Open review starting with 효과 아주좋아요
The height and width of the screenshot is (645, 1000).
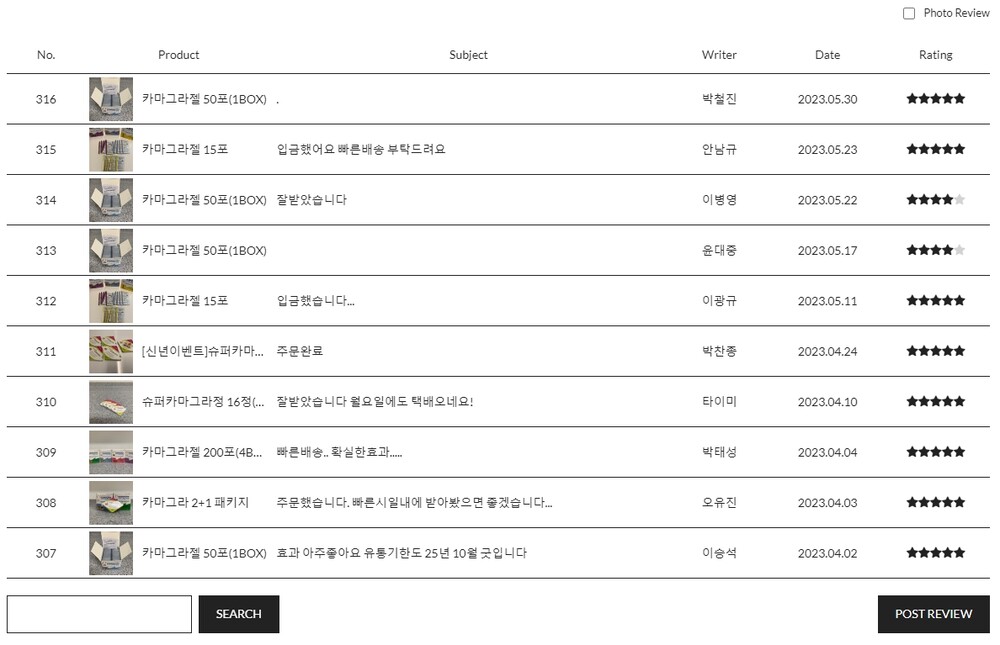(x=401, y=553)
